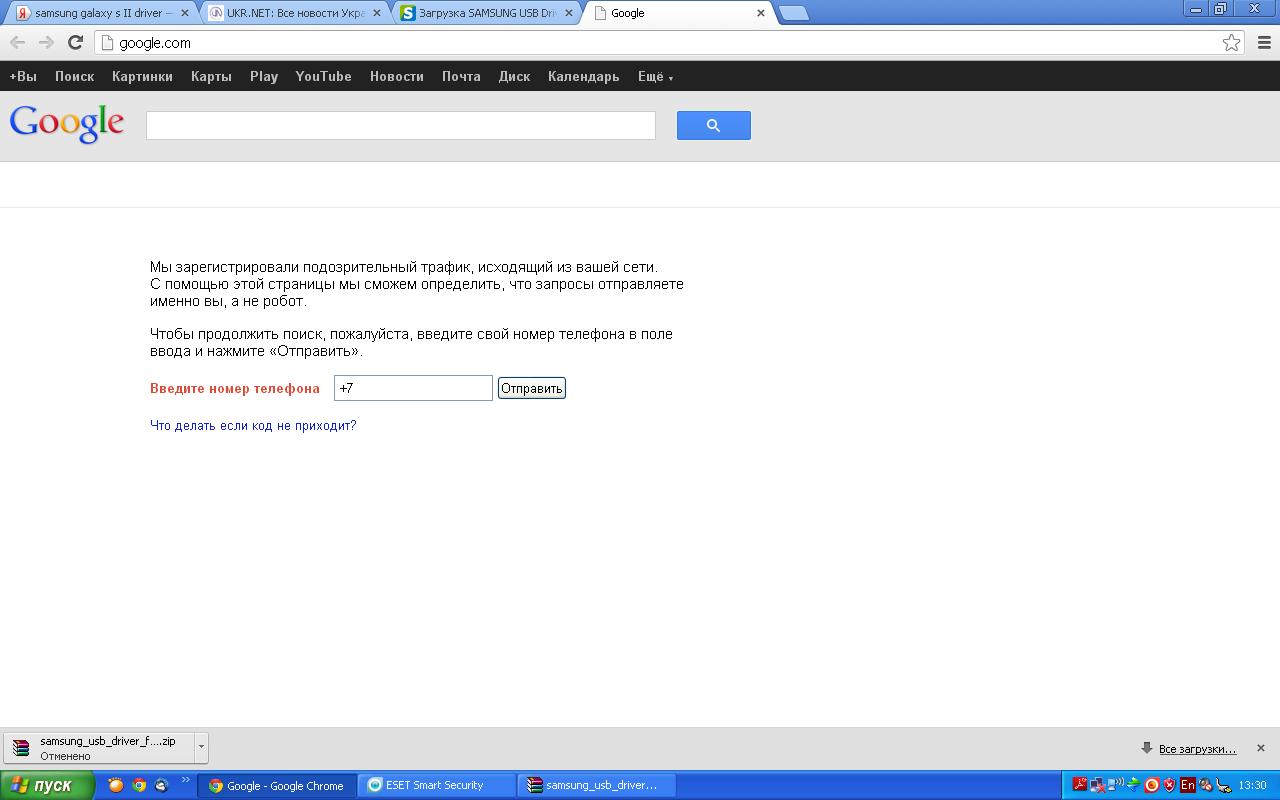The image size is (1280, 800).
Task: Open Новости in the Google bar
Action: [397, 76]
